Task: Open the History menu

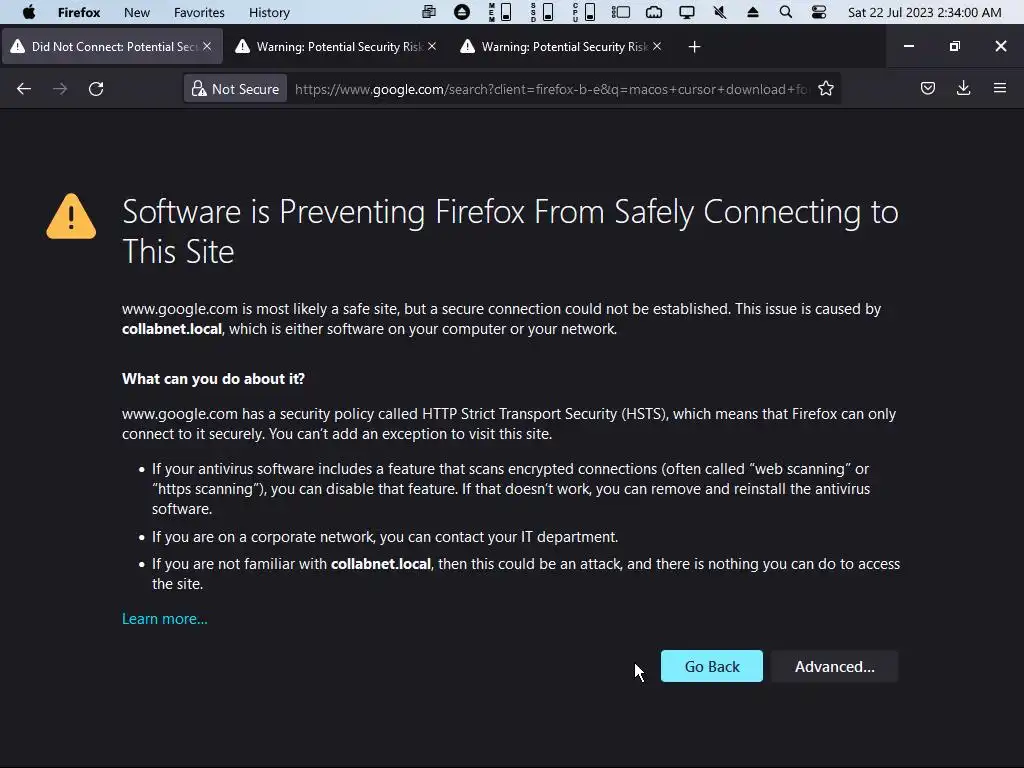Action: tap(269, 12)
